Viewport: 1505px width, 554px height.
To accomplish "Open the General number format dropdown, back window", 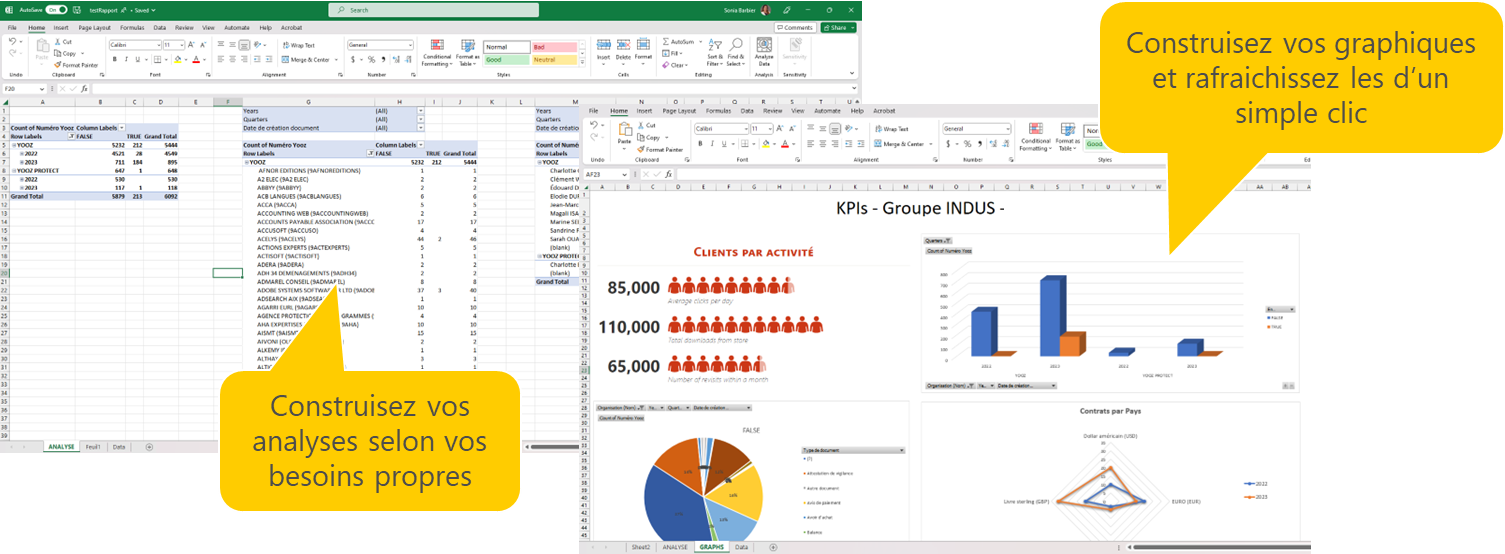I will pyautogui.click(x=410, y=45).
